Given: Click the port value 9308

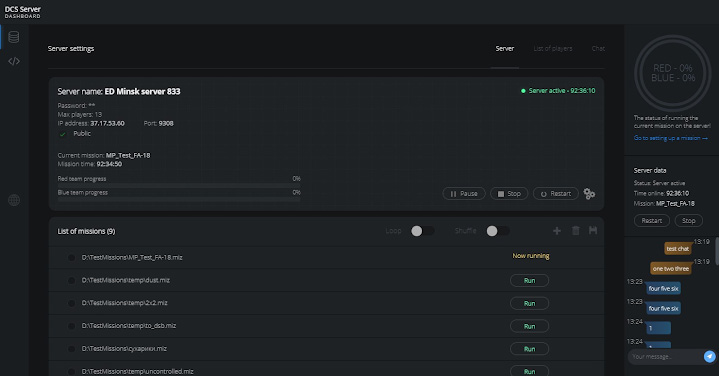Looking at the screenshot, I should pos(166,123).
